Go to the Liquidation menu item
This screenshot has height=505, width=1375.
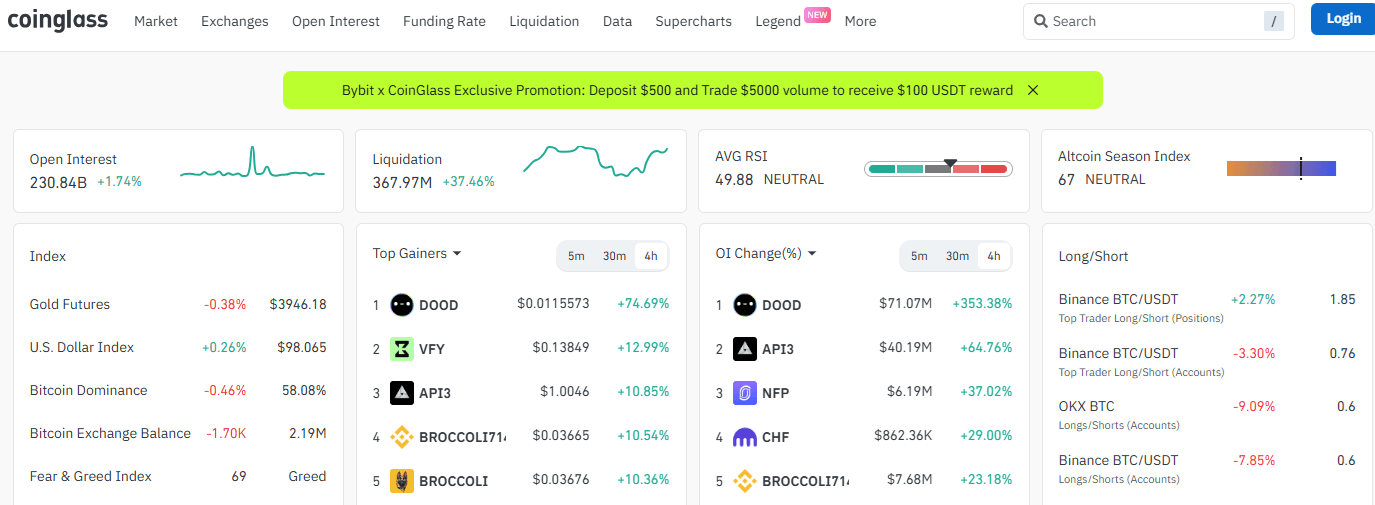[x=544, y=21]
